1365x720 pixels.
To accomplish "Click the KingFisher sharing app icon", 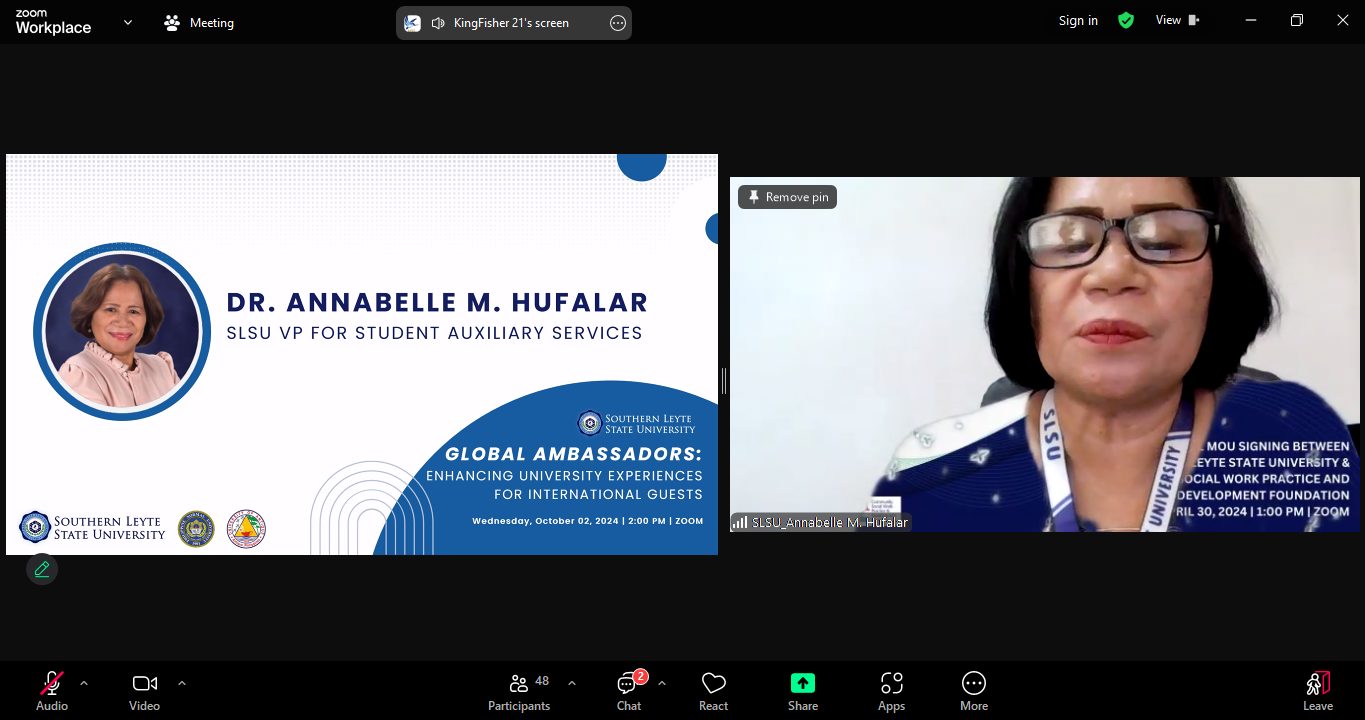I will pos(413,23).
